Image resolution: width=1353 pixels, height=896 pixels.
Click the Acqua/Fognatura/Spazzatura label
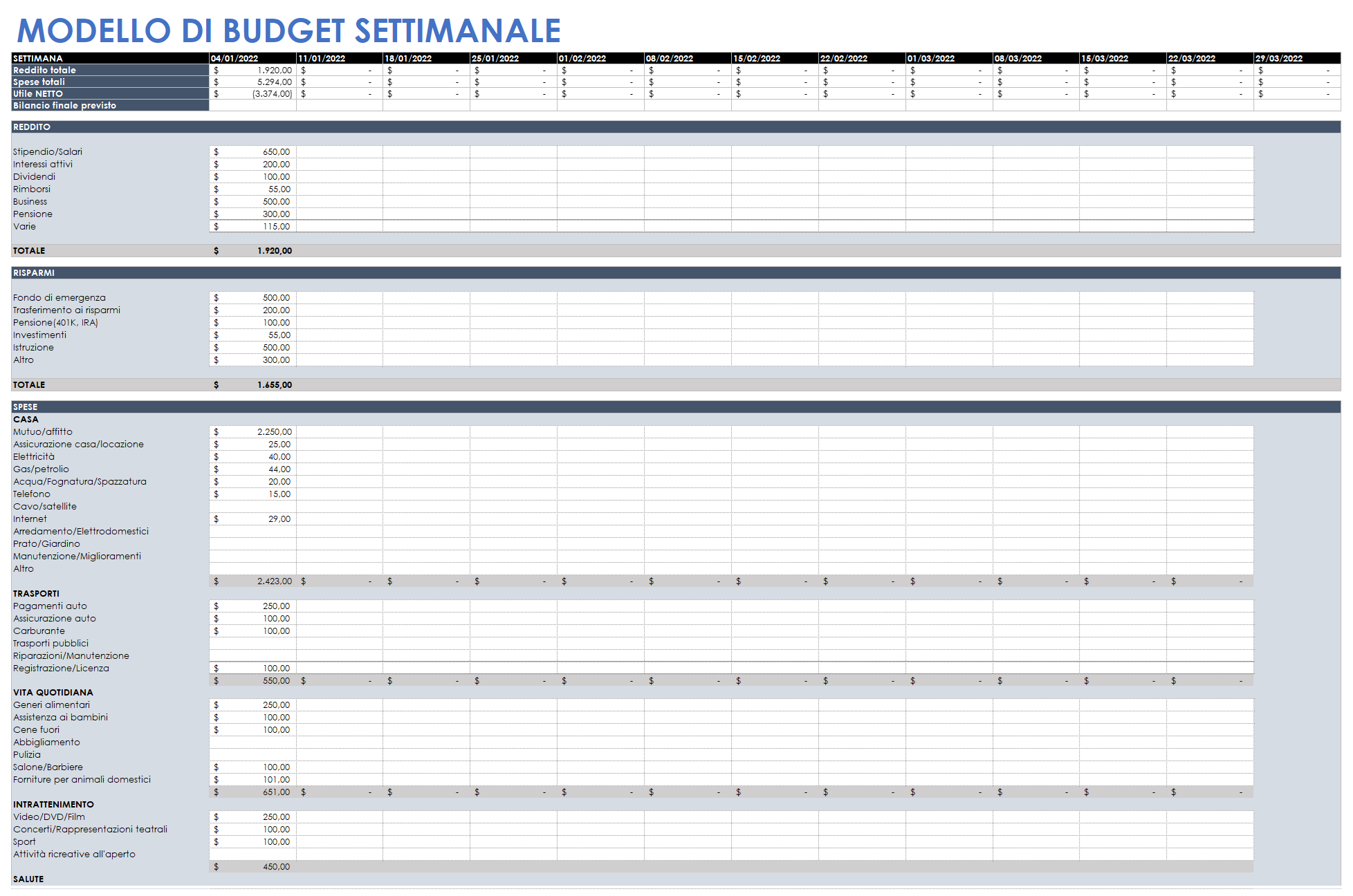(x=80, y=482)
